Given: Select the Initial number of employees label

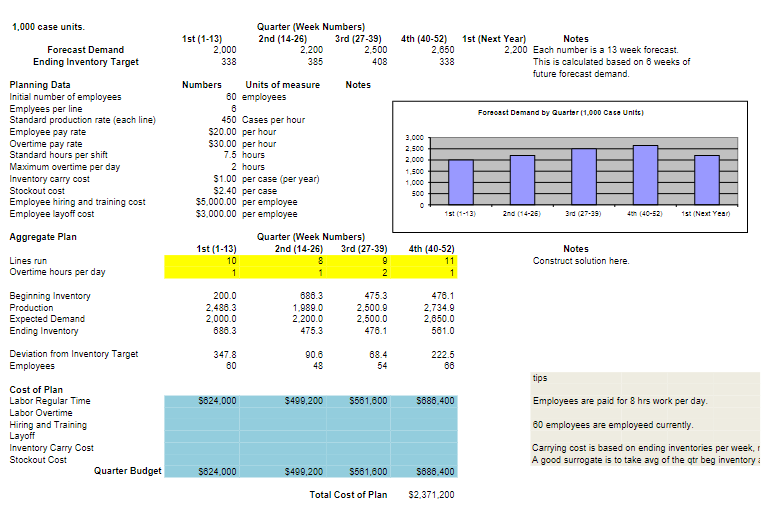Looking at the screenshot, I should tap(65, 97).
